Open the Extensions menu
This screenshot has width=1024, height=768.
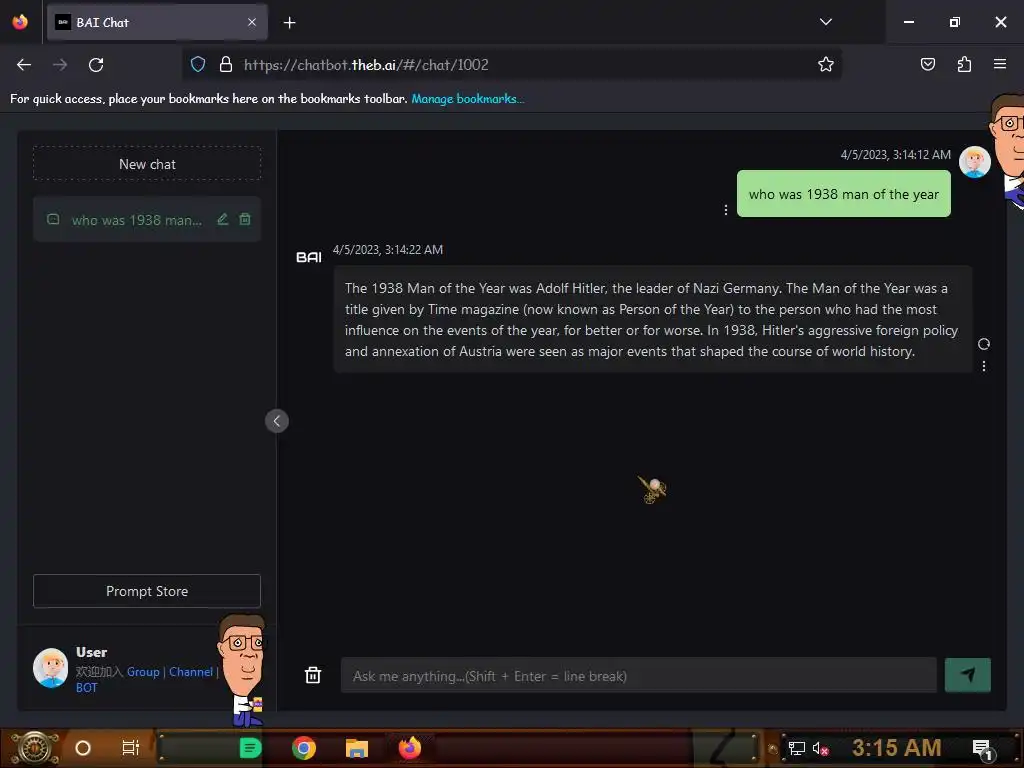(x=964, y=64)
